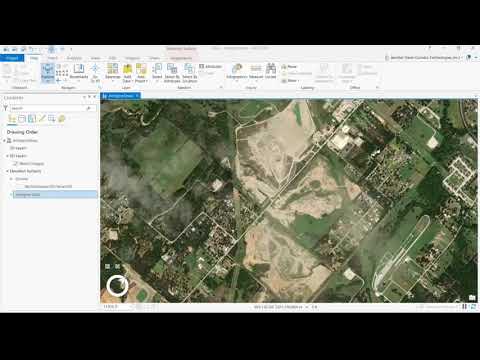Open the map scale dropdown
This screenshot has height=360, width=480.
131,307
